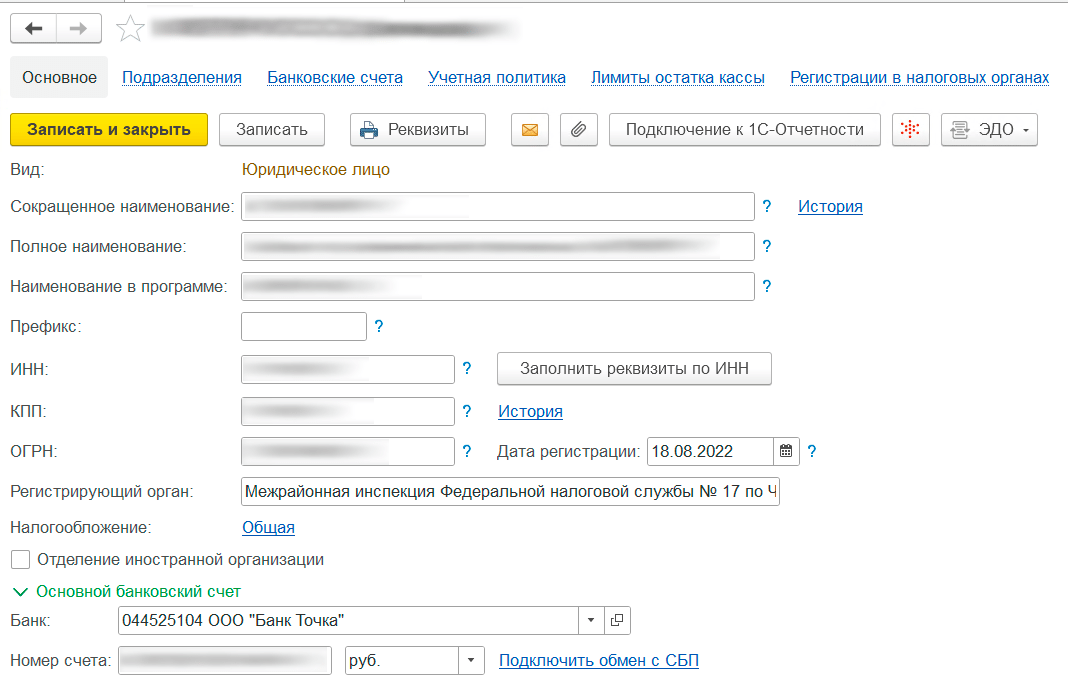Open attached files via paperclip icon

coord(578,130)
